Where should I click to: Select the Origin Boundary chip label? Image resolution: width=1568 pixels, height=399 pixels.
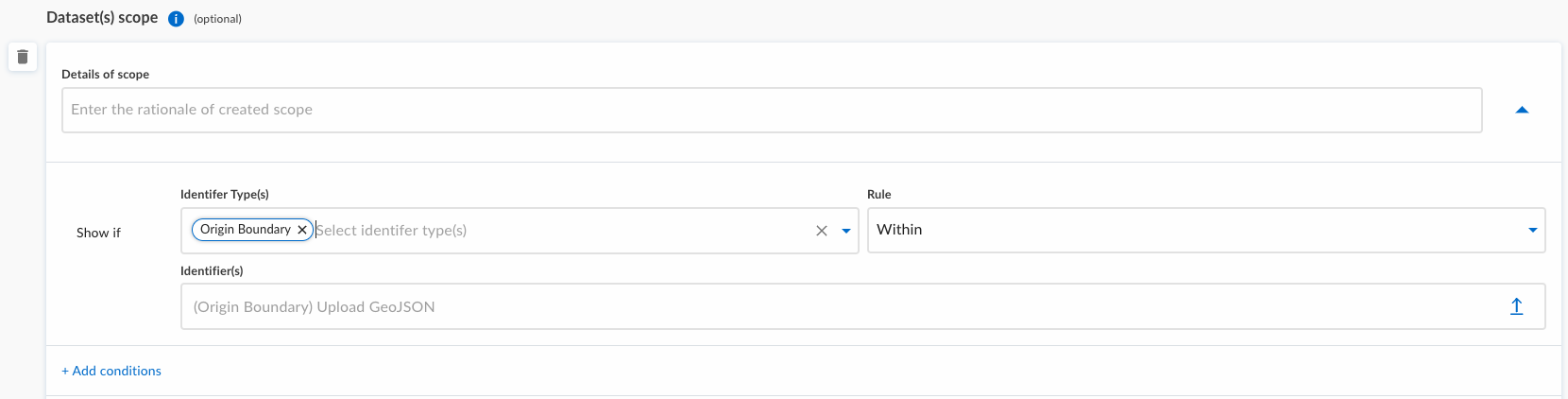point(246,230)
